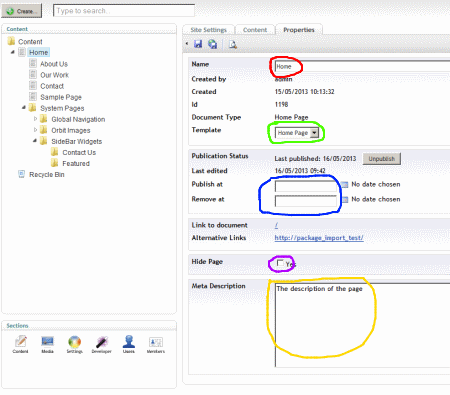Screen dimensions: 450x395
Task: Click the Preview page icon
Action: [x=233, y=44]
